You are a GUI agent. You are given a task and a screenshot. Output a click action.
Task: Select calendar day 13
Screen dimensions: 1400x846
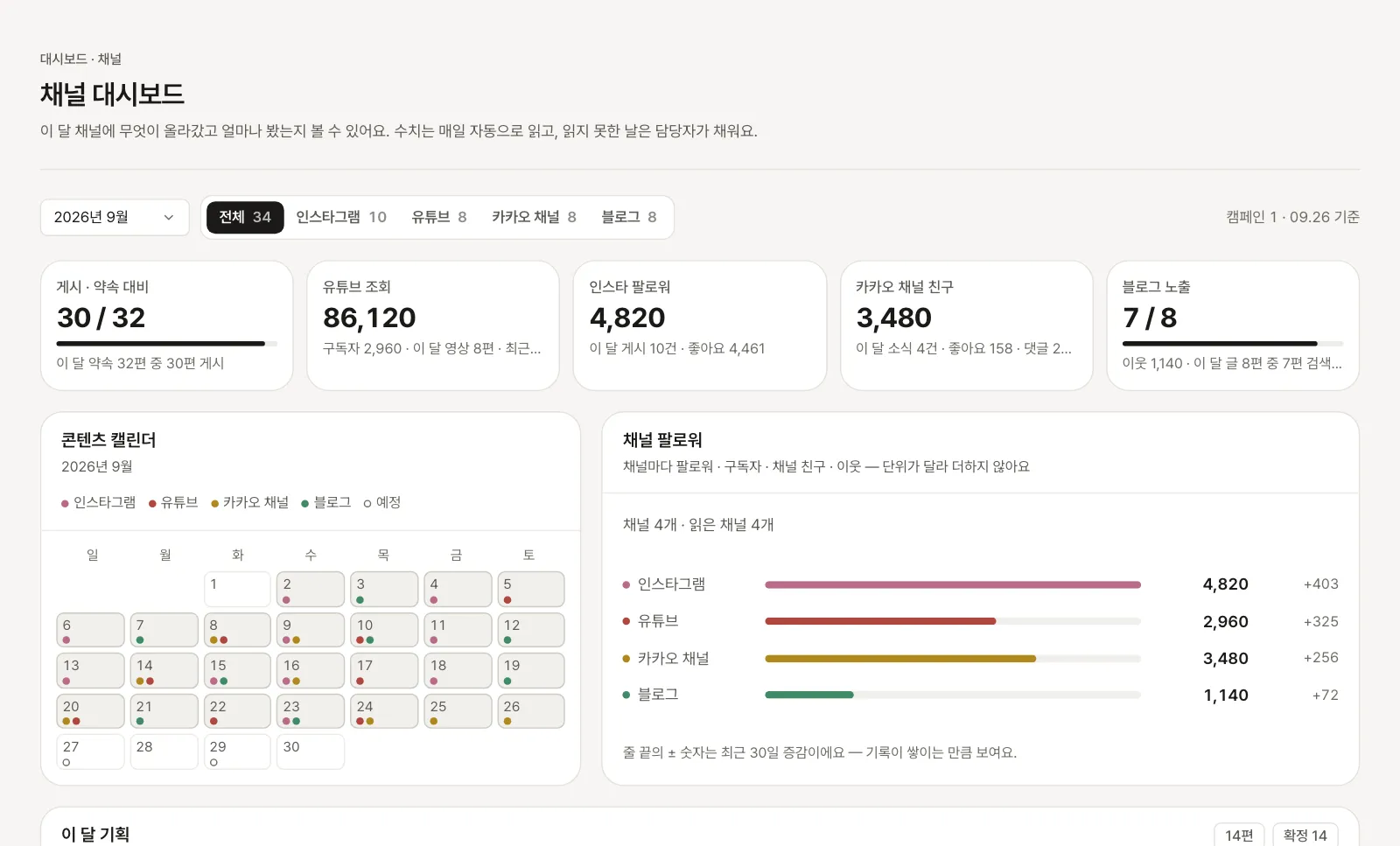90,671
